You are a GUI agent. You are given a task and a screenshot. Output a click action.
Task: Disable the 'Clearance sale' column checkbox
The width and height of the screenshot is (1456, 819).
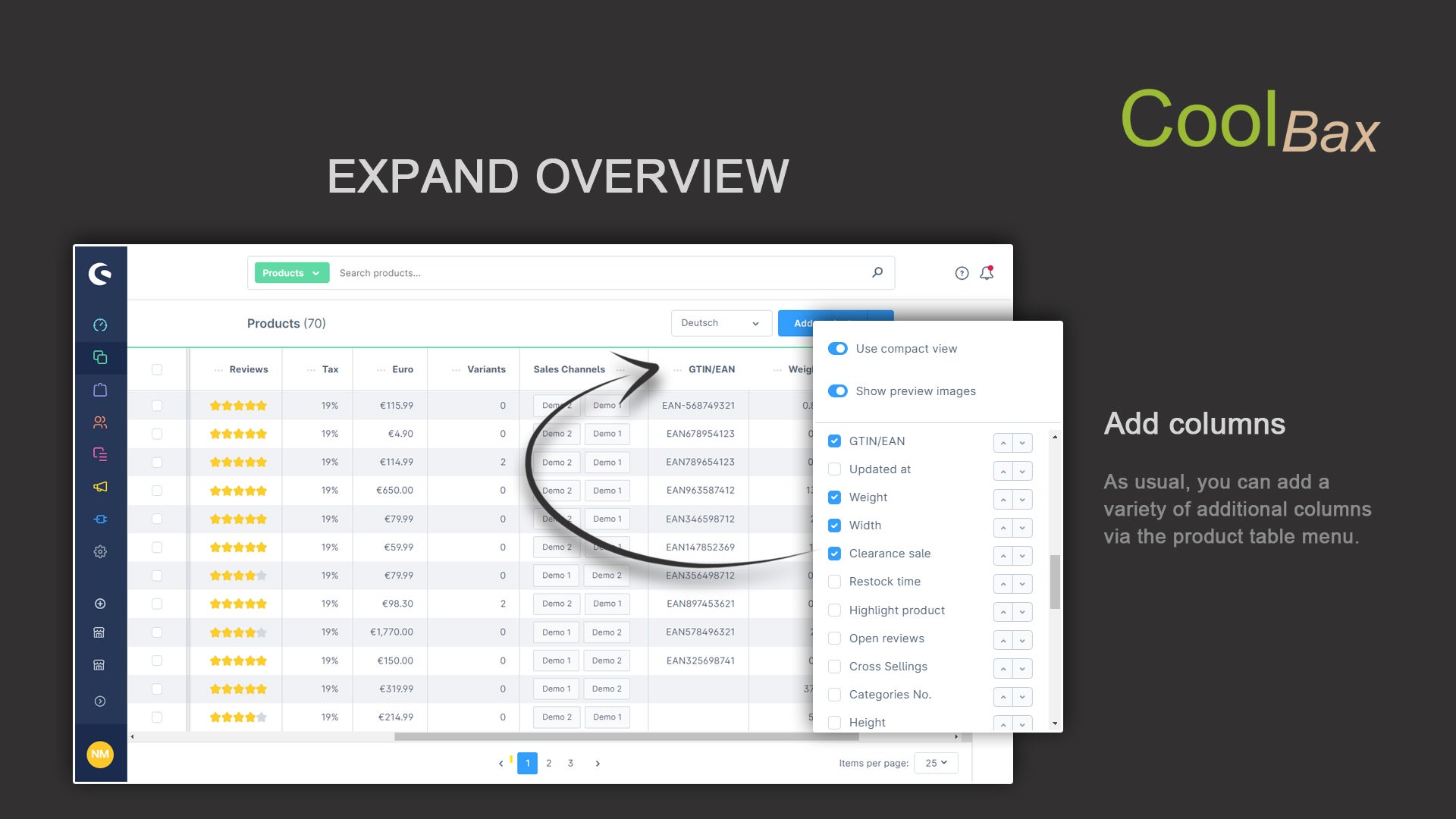834,553
